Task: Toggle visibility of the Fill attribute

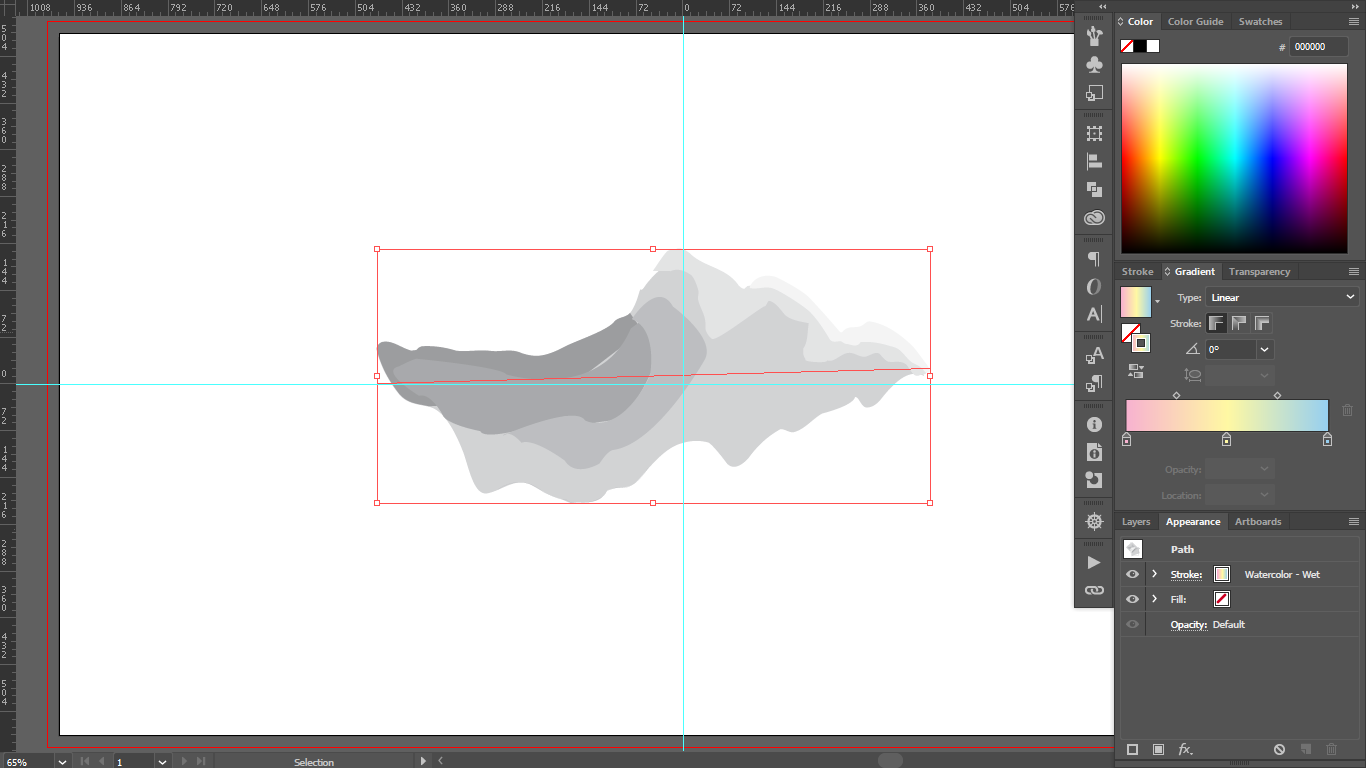Action: click(1132, 598)
